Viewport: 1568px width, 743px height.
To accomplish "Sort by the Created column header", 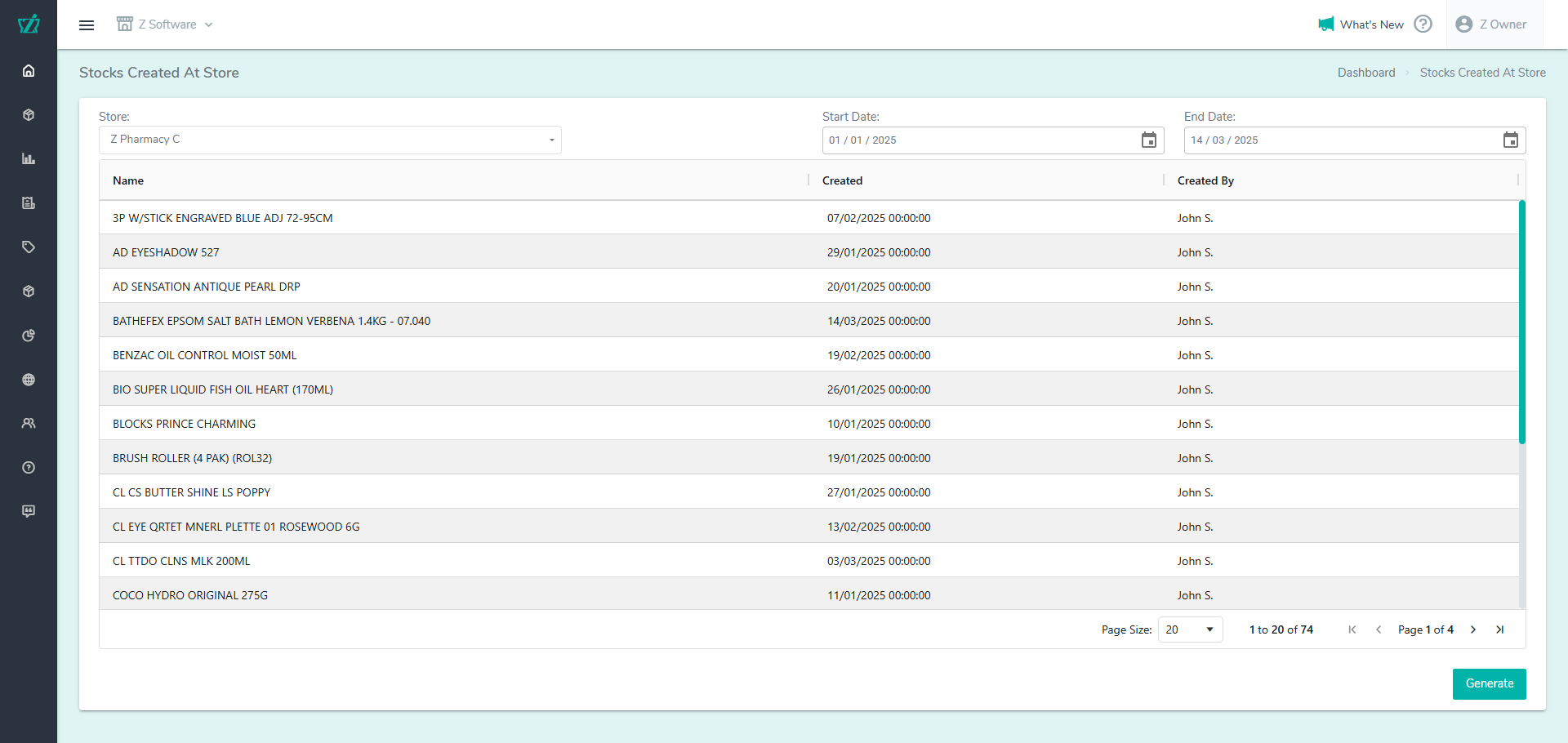I will 842,180.
